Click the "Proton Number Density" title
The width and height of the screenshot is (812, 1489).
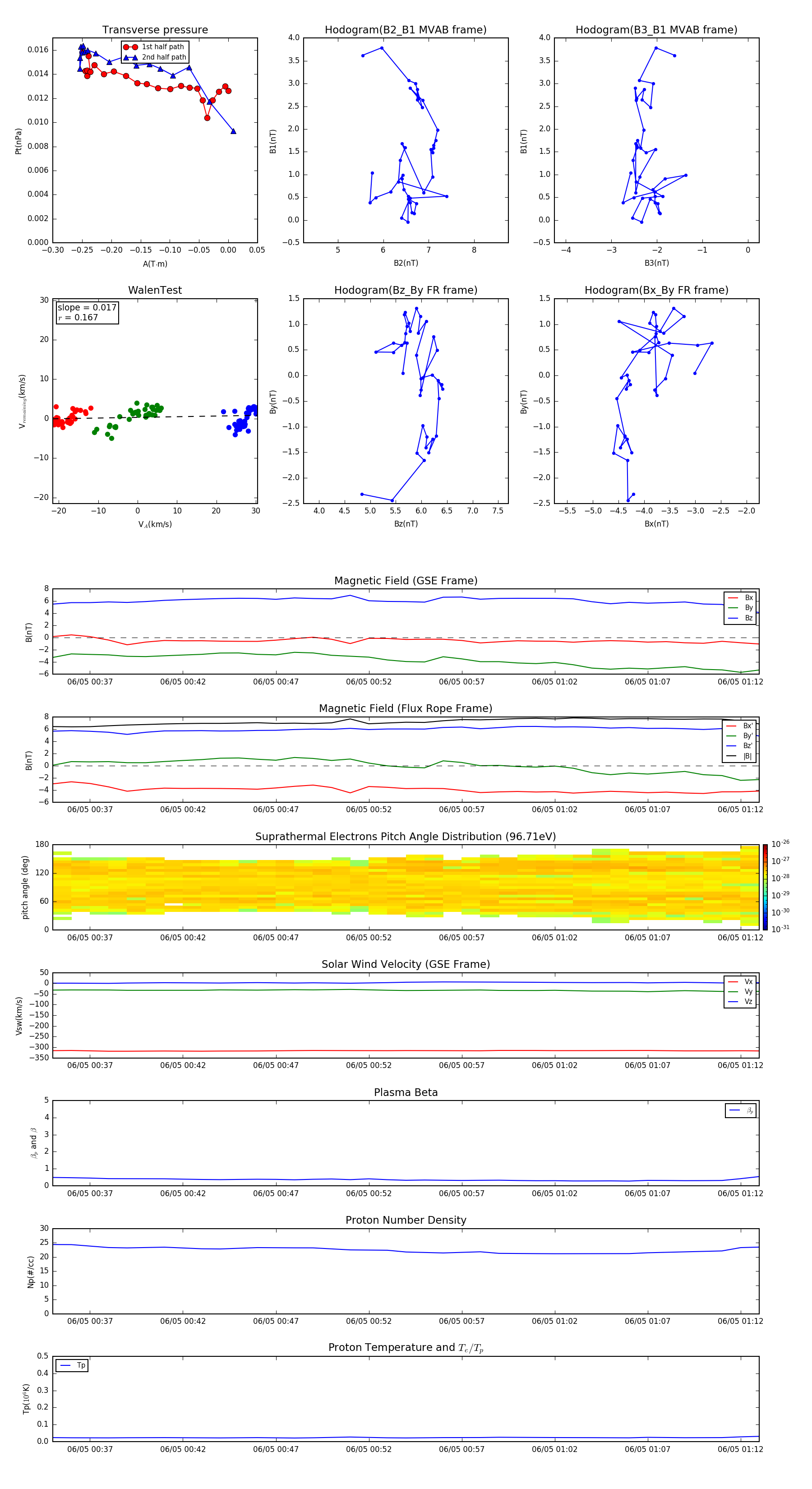[406, 1220]
